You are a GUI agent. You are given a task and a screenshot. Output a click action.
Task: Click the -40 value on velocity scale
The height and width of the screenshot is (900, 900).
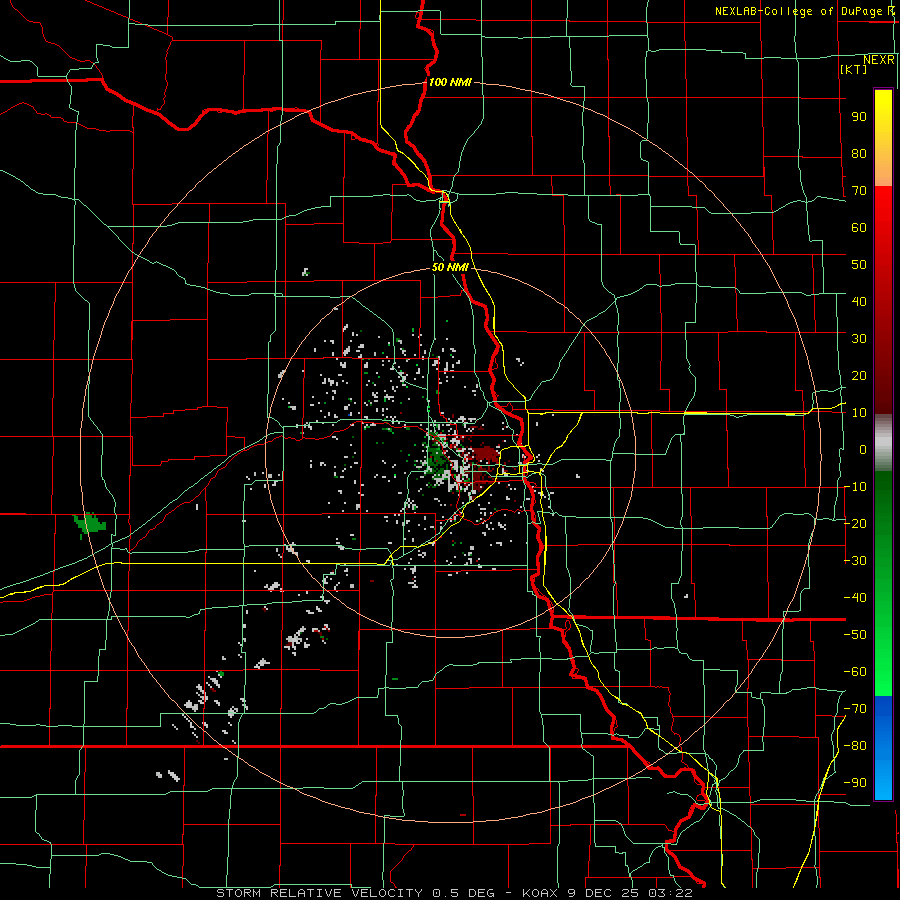[x=855, y=598]
